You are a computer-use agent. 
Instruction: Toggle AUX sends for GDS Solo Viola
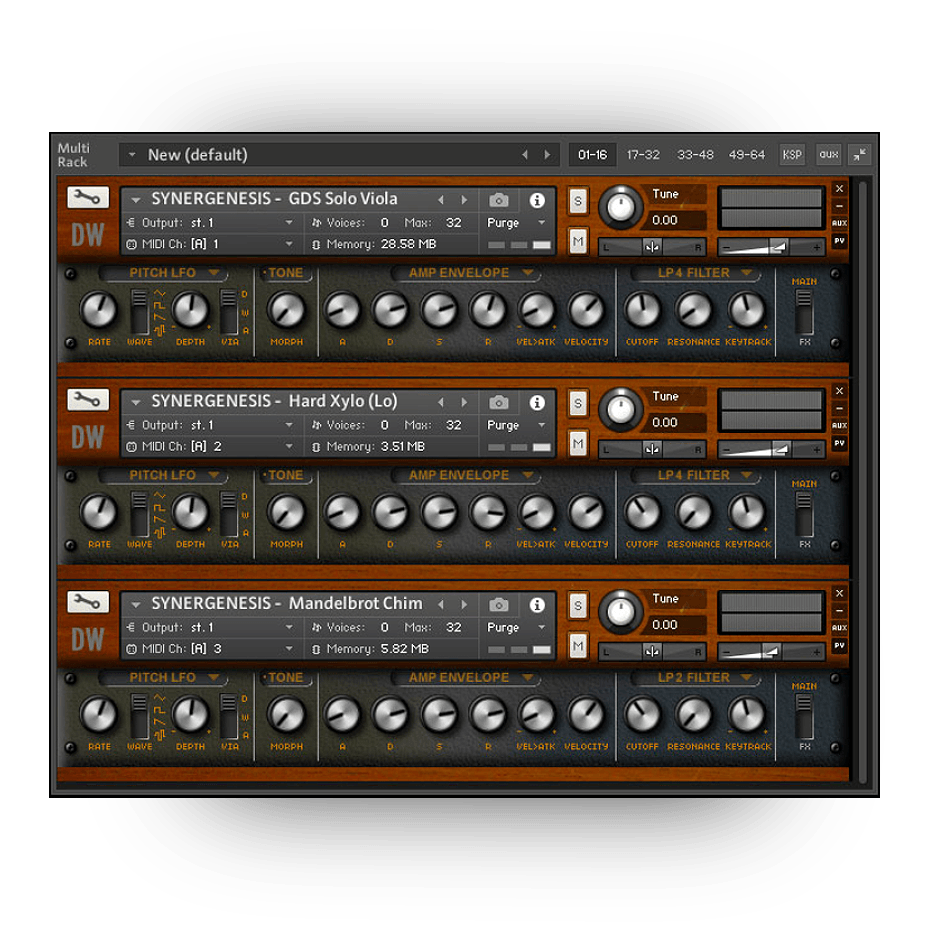point(839,223)
